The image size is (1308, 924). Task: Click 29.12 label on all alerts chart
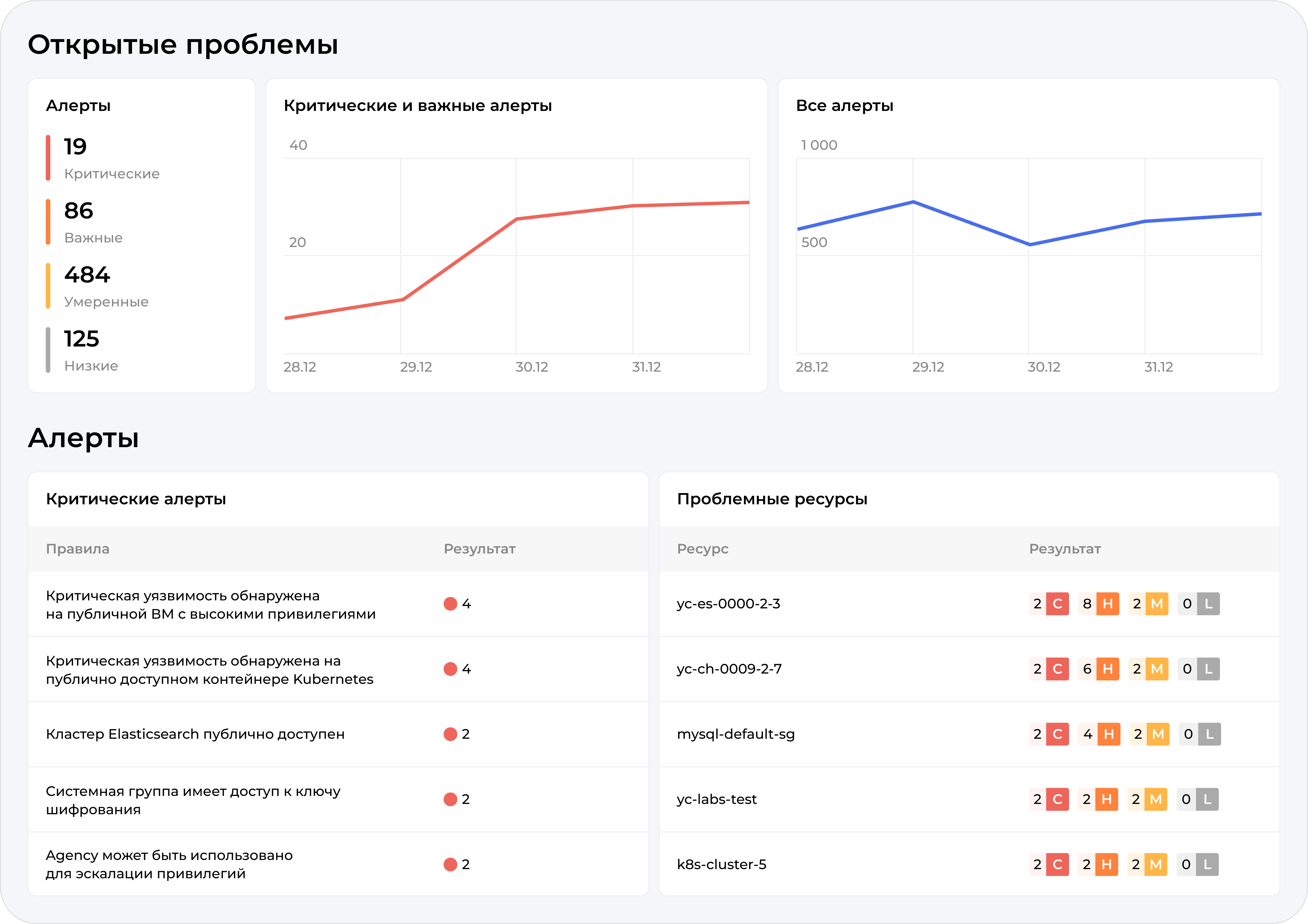pos(928,367)
